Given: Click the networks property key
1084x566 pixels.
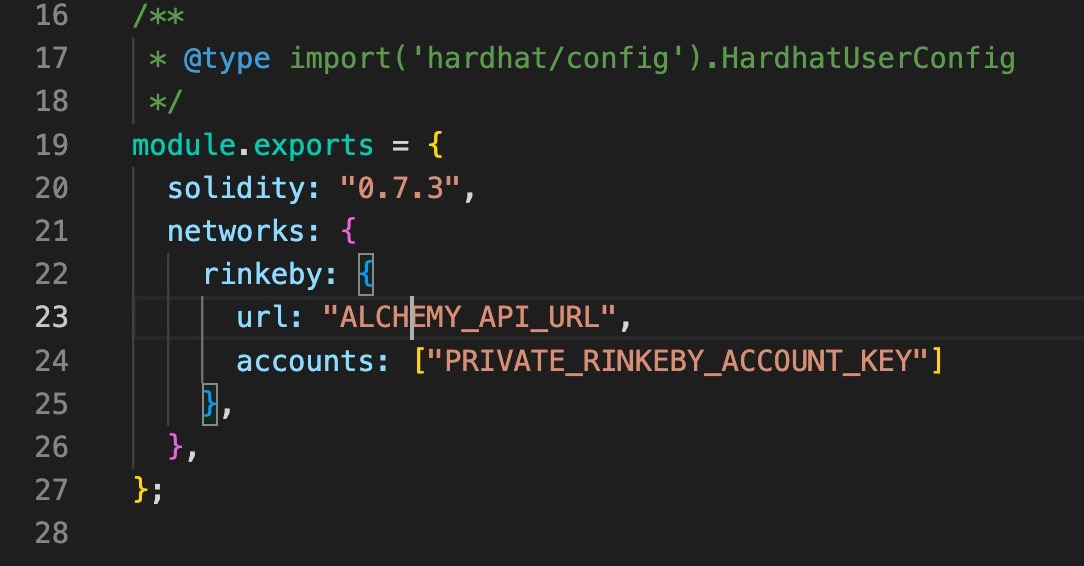Looking at the screenshot, I should click(236, 231).
